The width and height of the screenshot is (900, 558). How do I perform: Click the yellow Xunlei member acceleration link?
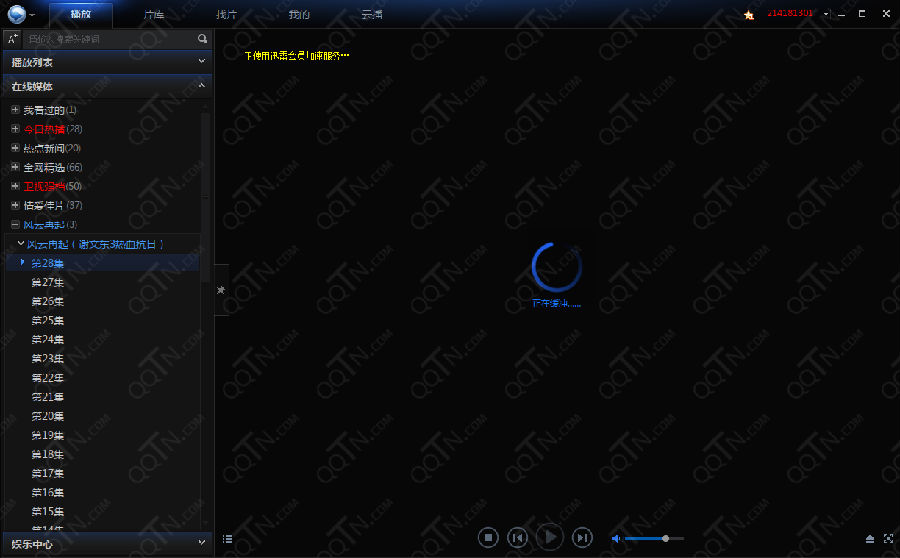(x=297, y=56)
